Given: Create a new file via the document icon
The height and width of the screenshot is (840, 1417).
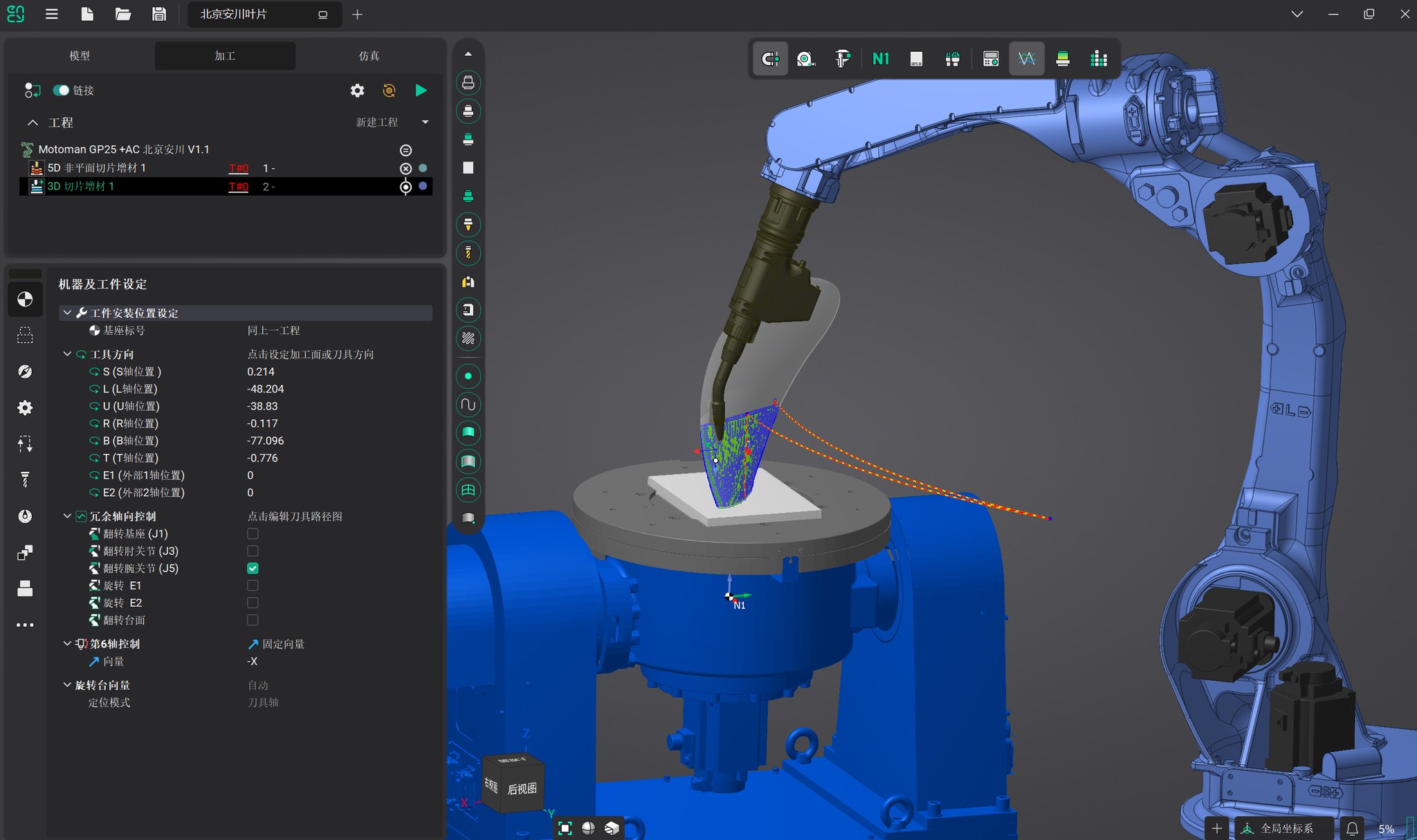Looking at the screenshot, I should [87, 14].
